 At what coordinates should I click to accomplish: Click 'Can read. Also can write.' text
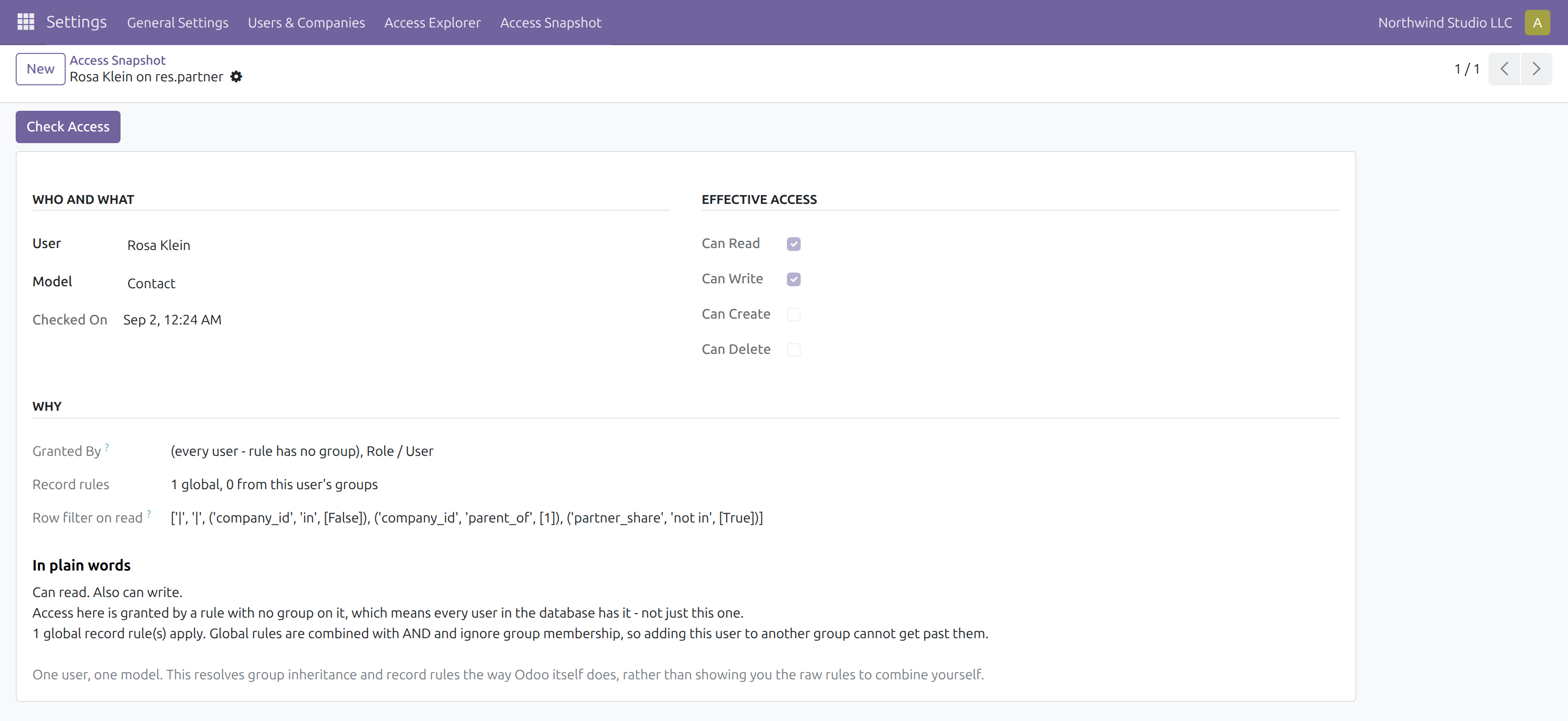107,593
